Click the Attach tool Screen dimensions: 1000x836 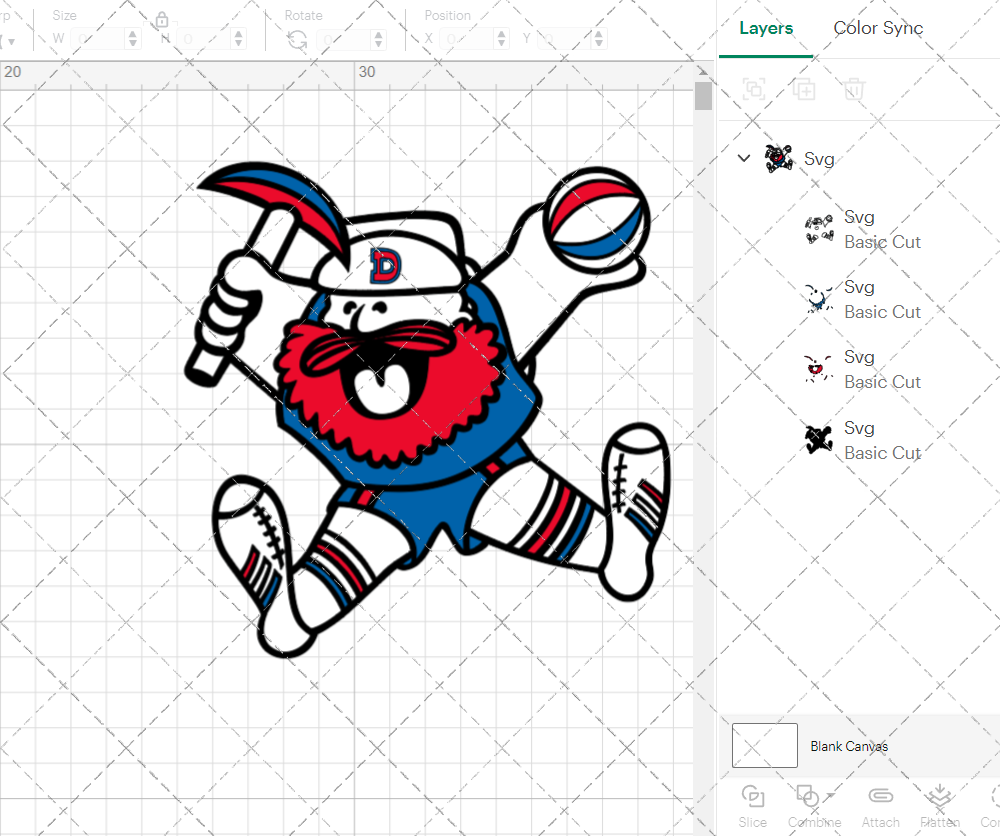pyautogui.click(x=881, y=806)
